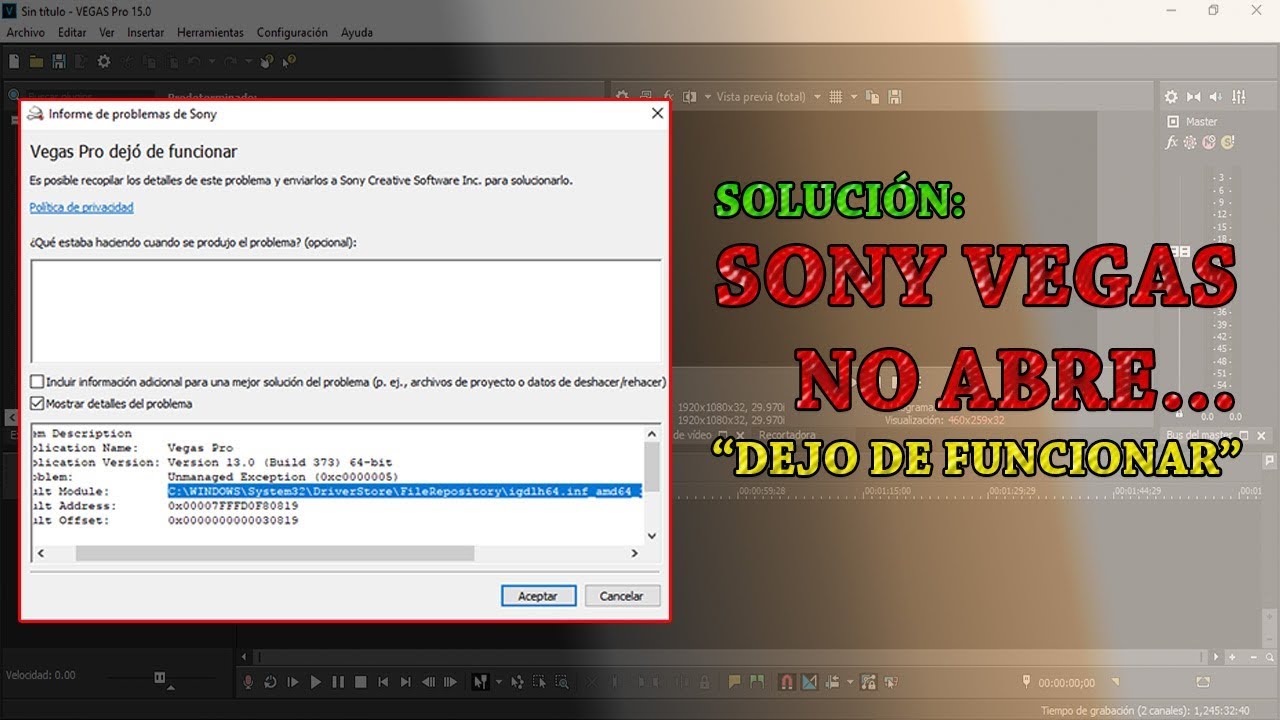Image resolution: width=1280 pixels, height=720 pixels.
Task: Open Master FX button
Action: pos(1172,142)
